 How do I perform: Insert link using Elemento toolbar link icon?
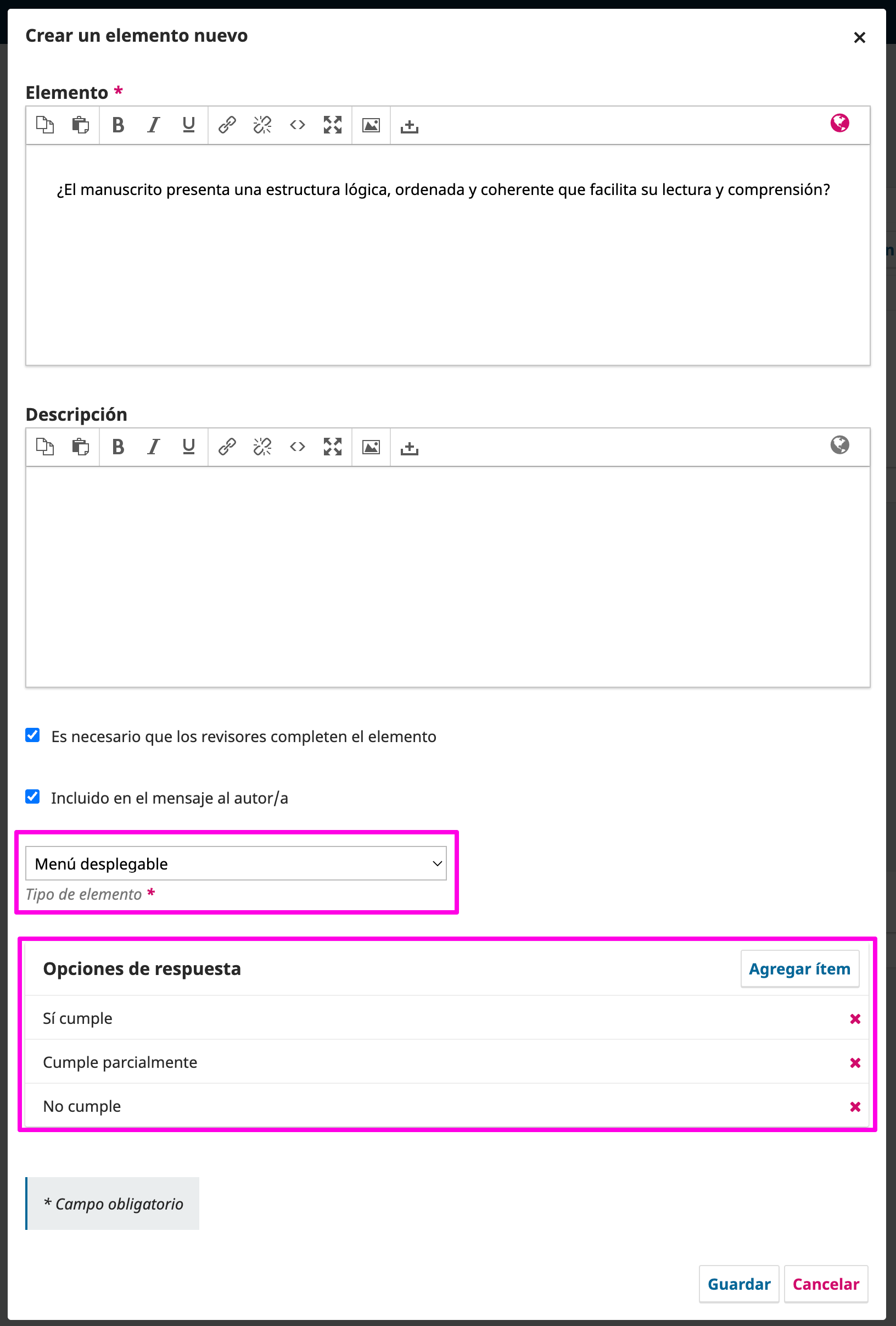pyautogui.click(x=227, y=125)
